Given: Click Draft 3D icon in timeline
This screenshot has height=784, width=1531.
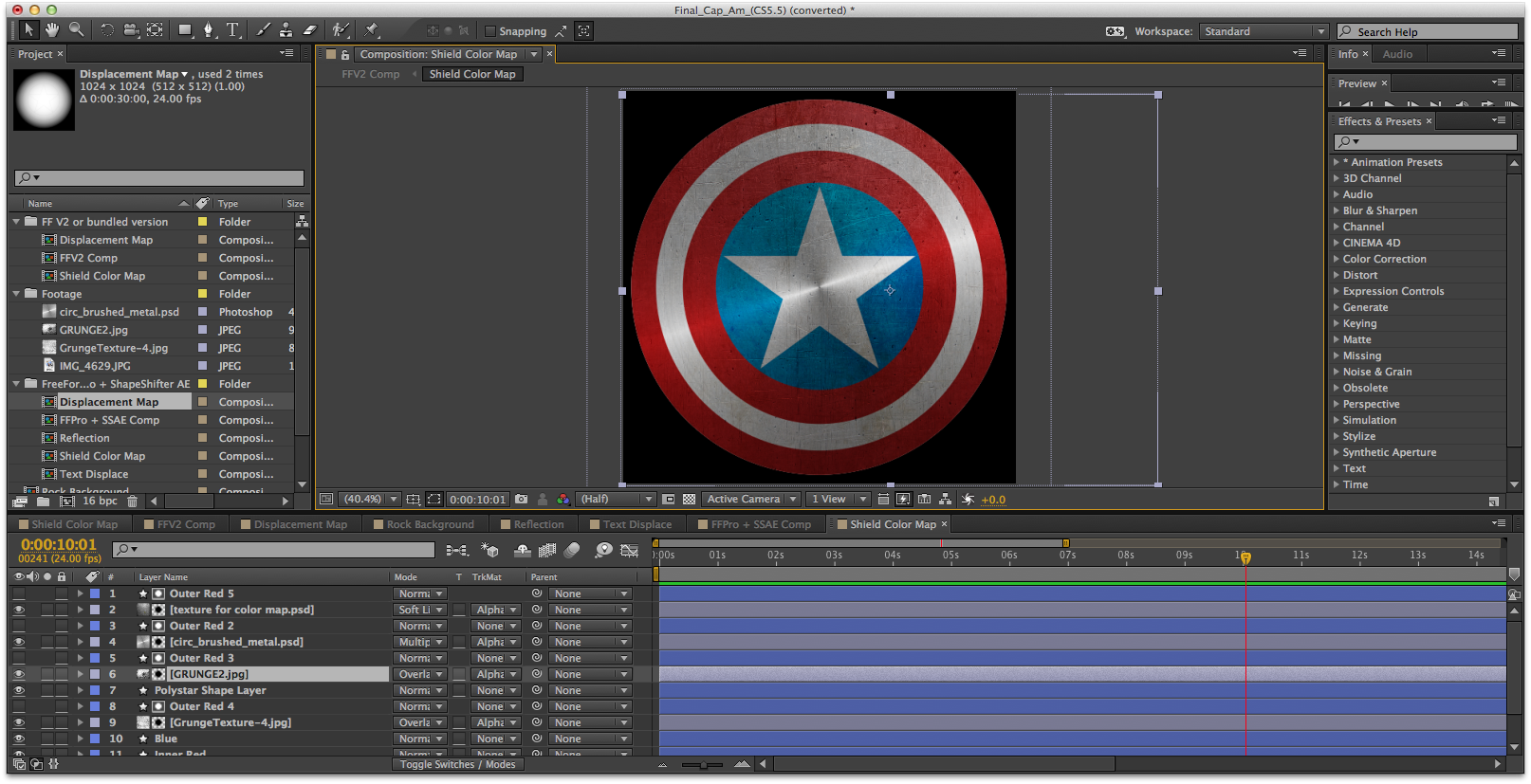Looking at the screenshot, I should [489, 550].
